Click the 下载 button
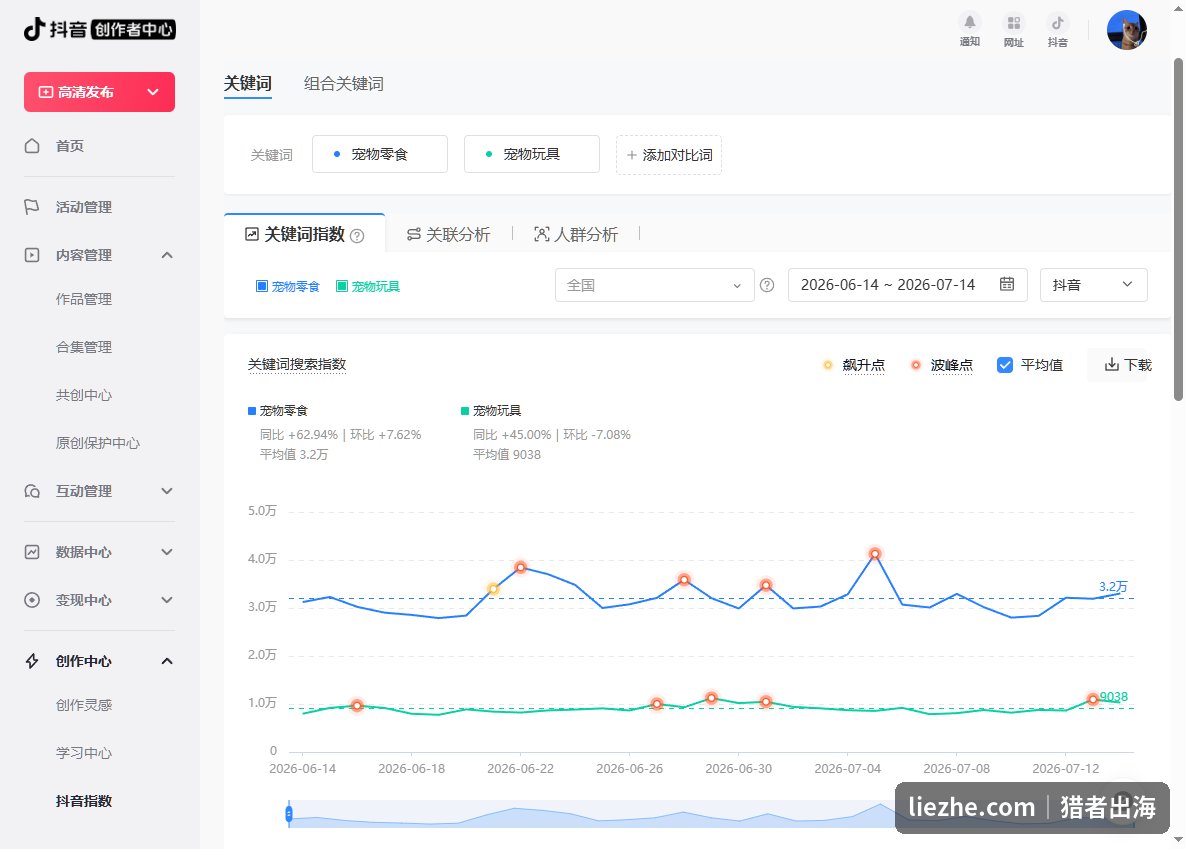 tap(1128, 365)
